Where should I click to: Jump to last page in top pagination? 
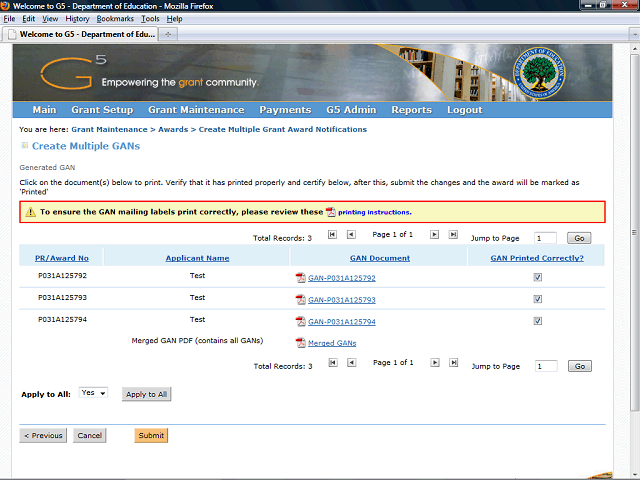pyautogui.click(x=452, y=235)
